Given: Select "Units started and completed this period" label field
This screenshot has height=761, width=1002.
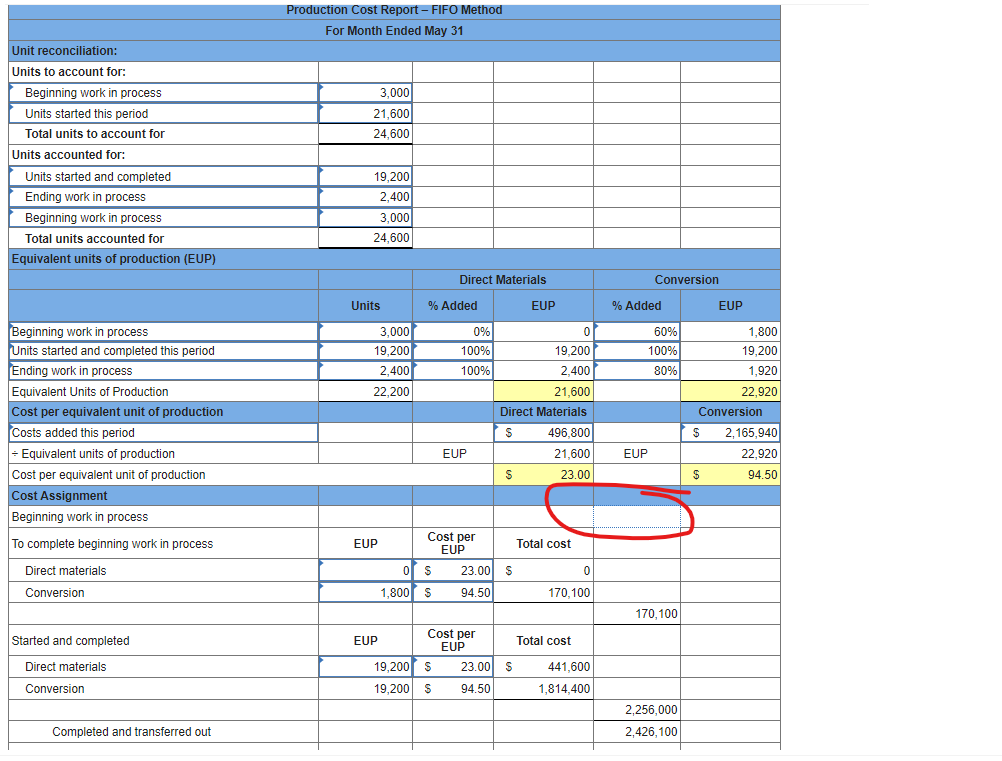Looking at the screenshot, I should click(164, 351).
